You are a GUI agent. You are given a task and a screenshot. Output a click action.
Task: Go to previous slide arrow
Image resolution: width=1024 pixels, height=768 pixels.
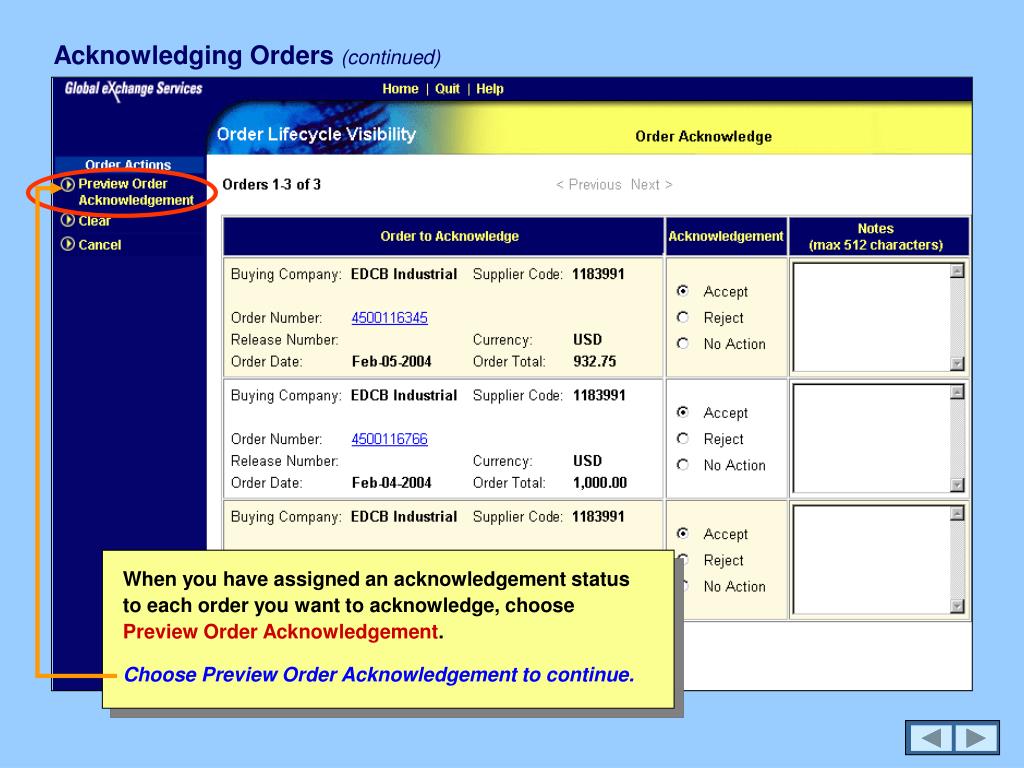pos(930,738)
